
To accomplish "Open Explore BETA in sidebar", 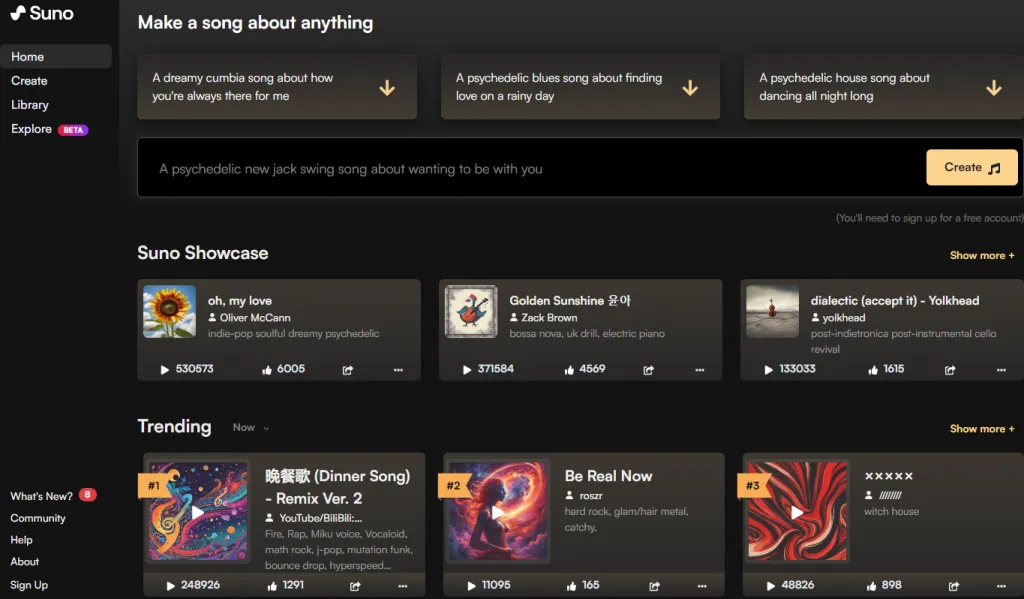I will click(x=50, y=129).
